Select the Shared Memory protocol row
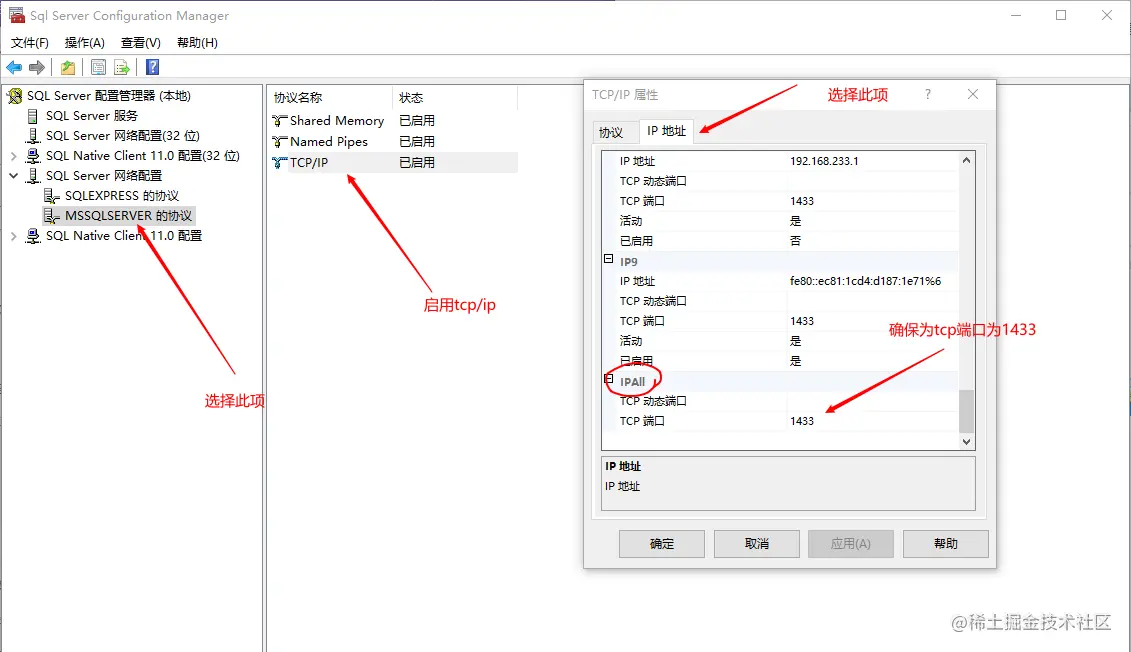The width and height of the screenshot is (1131, 652). click(394, 120)
